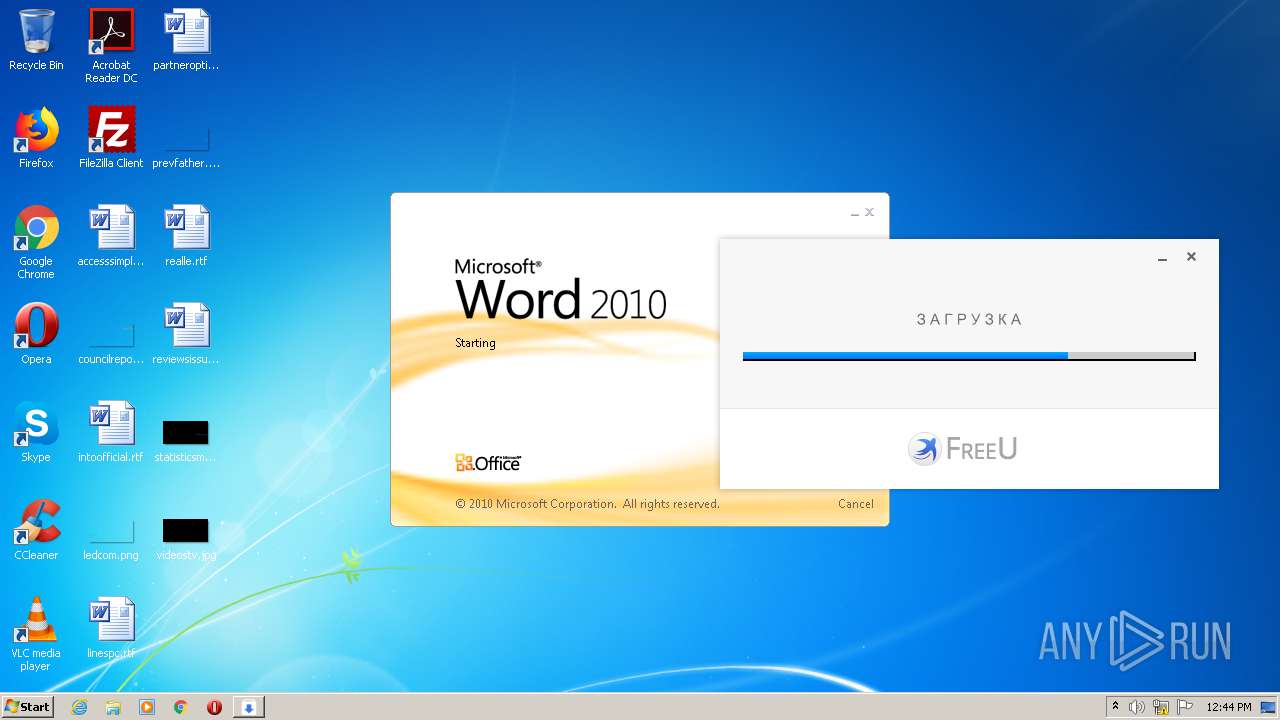
Task: Select the prevfather file on desktop
Action: pyautogui.click(x=186, y=148)
